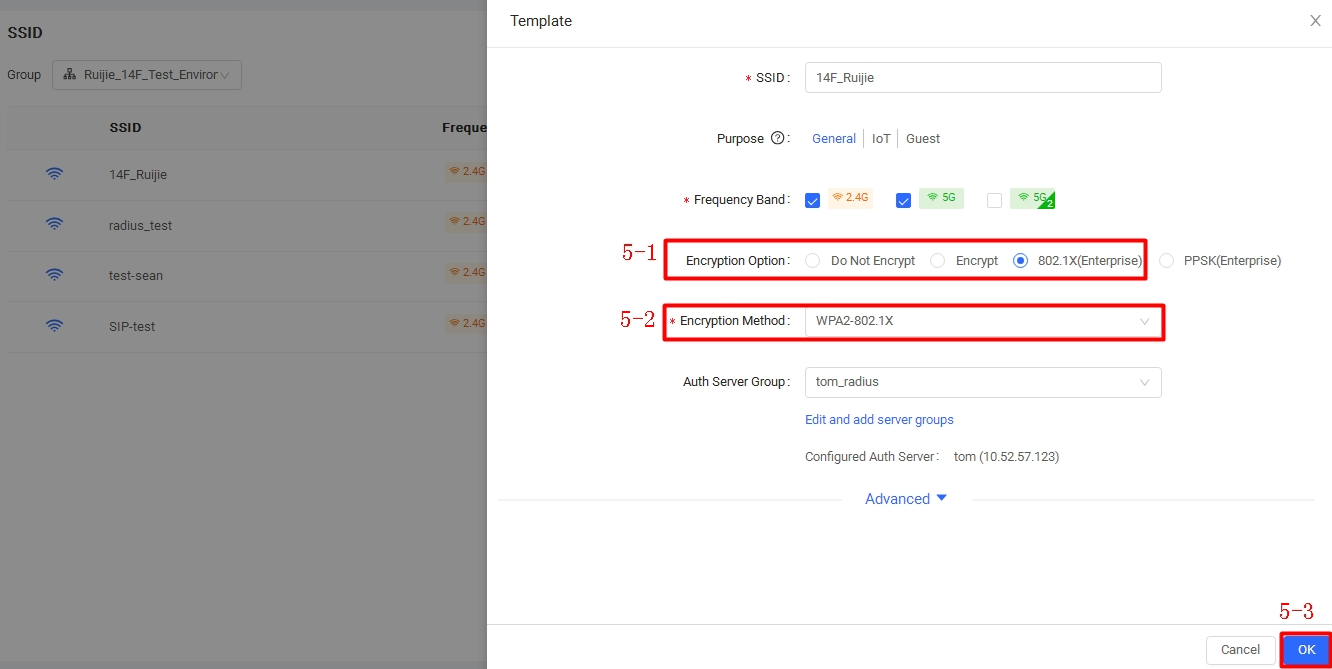Select PPSK(Enterprise) encryption option
Screen dimensions: 1332x669
pos(1166,261)
